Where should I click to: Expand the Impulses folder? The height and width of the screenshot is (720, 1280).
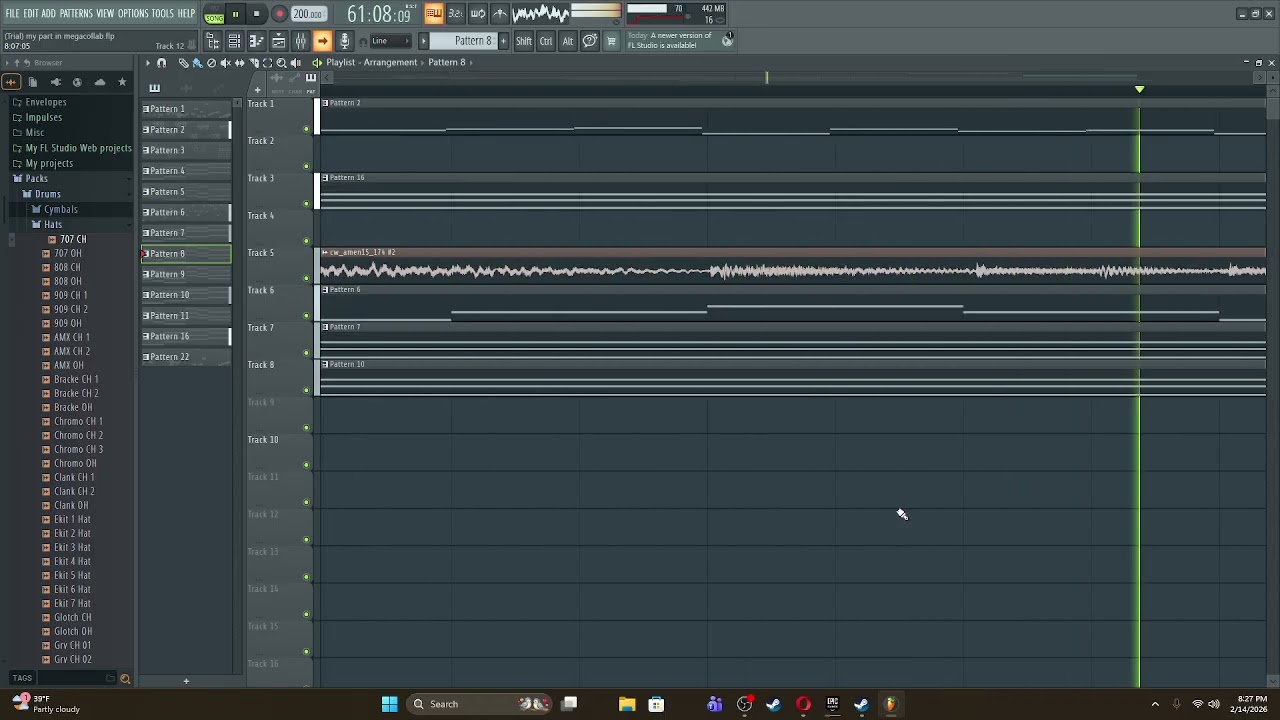(x=43, y=117)
